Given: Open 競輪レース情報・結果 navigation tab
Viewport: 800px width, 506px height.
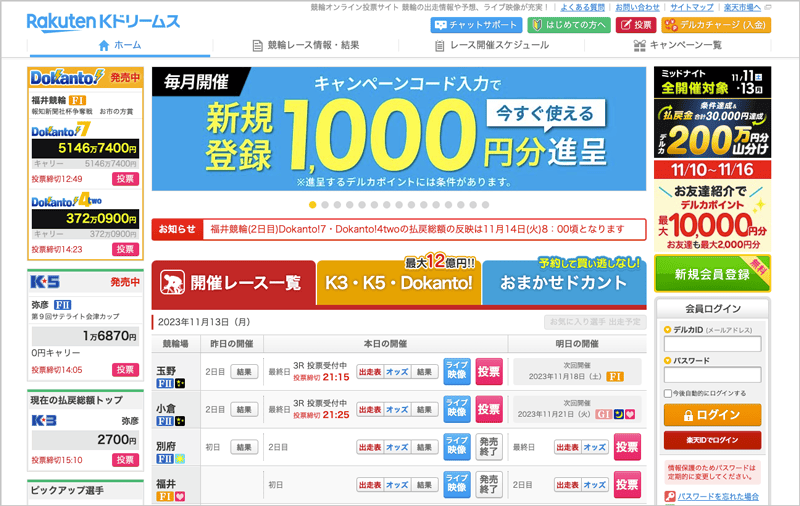Looking at the screenshot, I should point(306,45).
